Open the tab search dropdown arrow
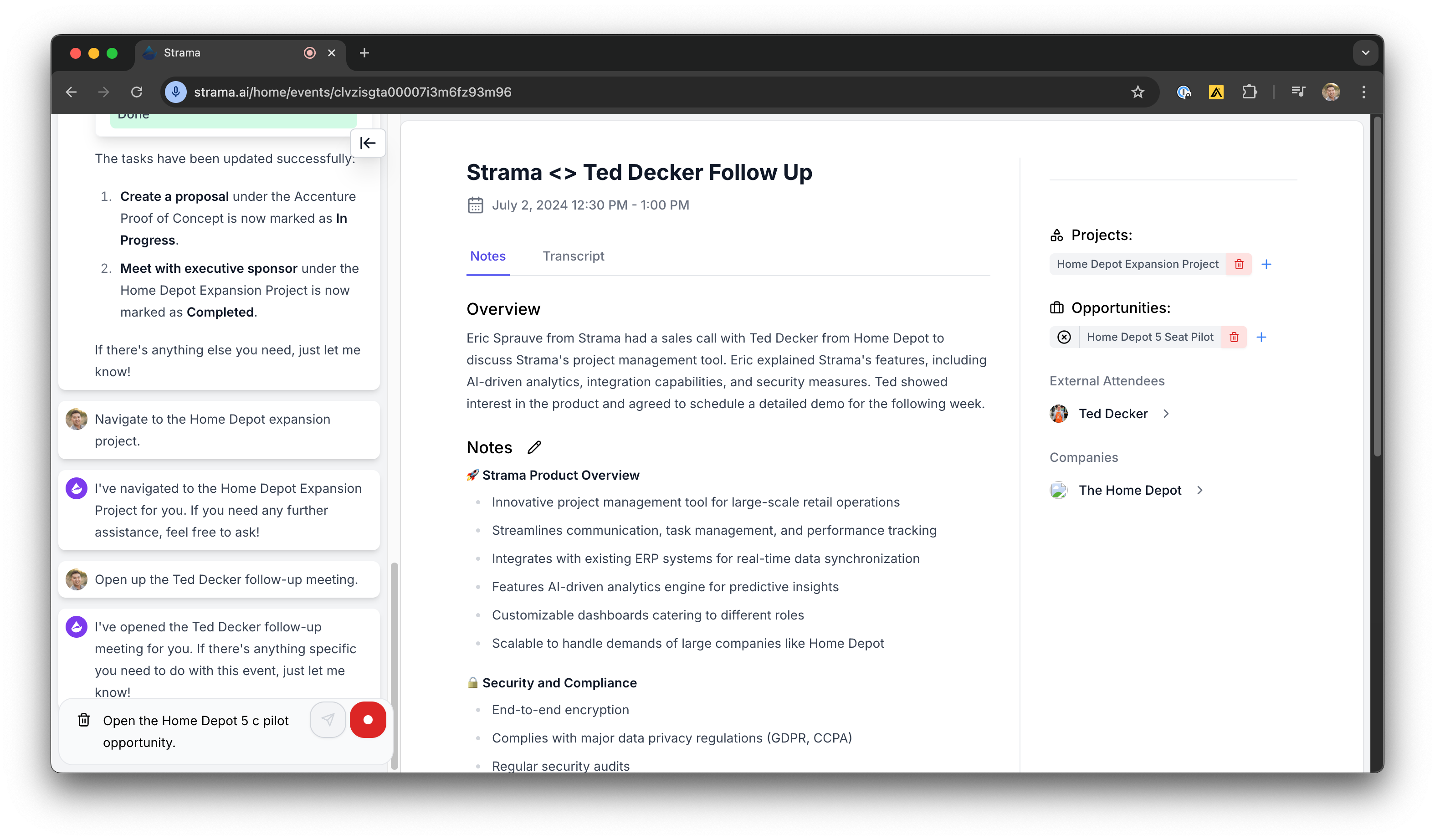 (x=1365, y=53)
